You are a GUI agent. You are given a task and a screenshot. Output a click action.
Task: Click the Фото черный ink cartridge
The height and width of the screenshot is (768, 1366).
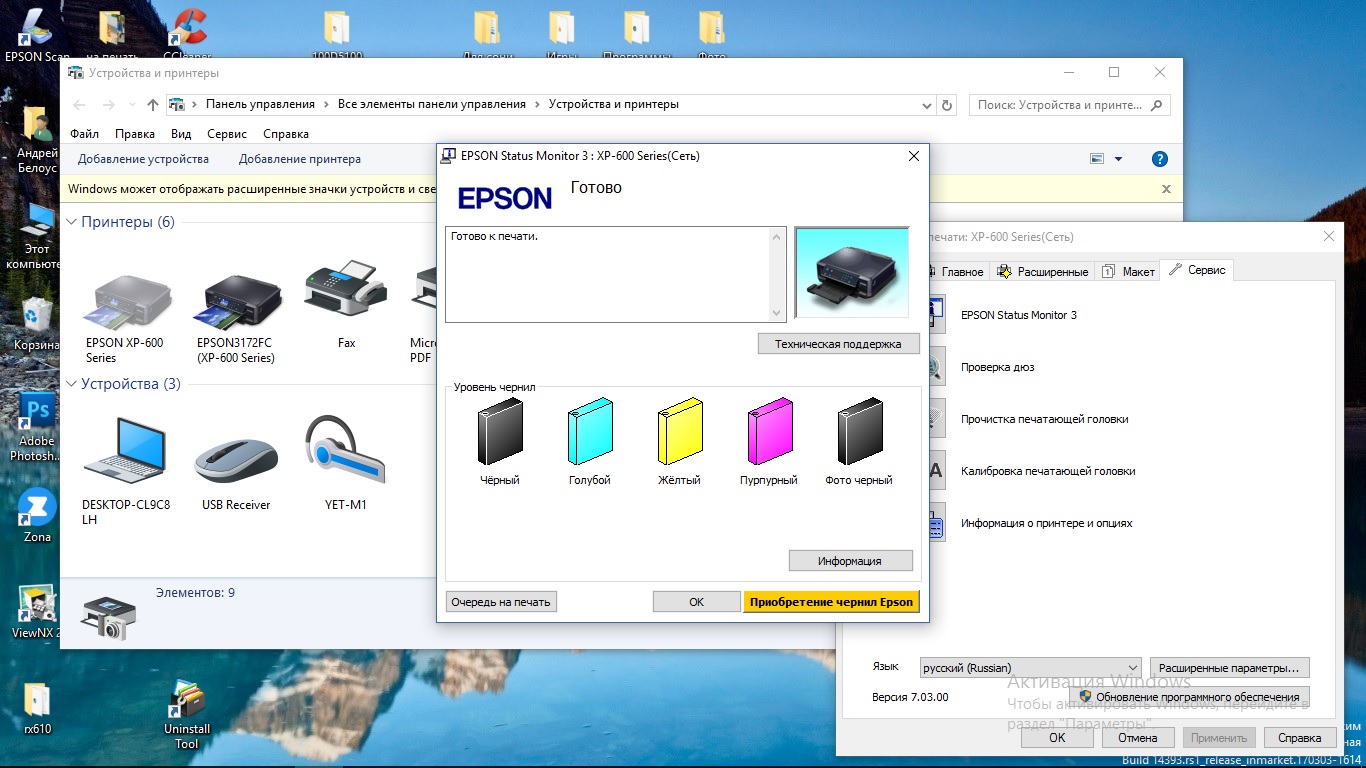click(859, 431)
